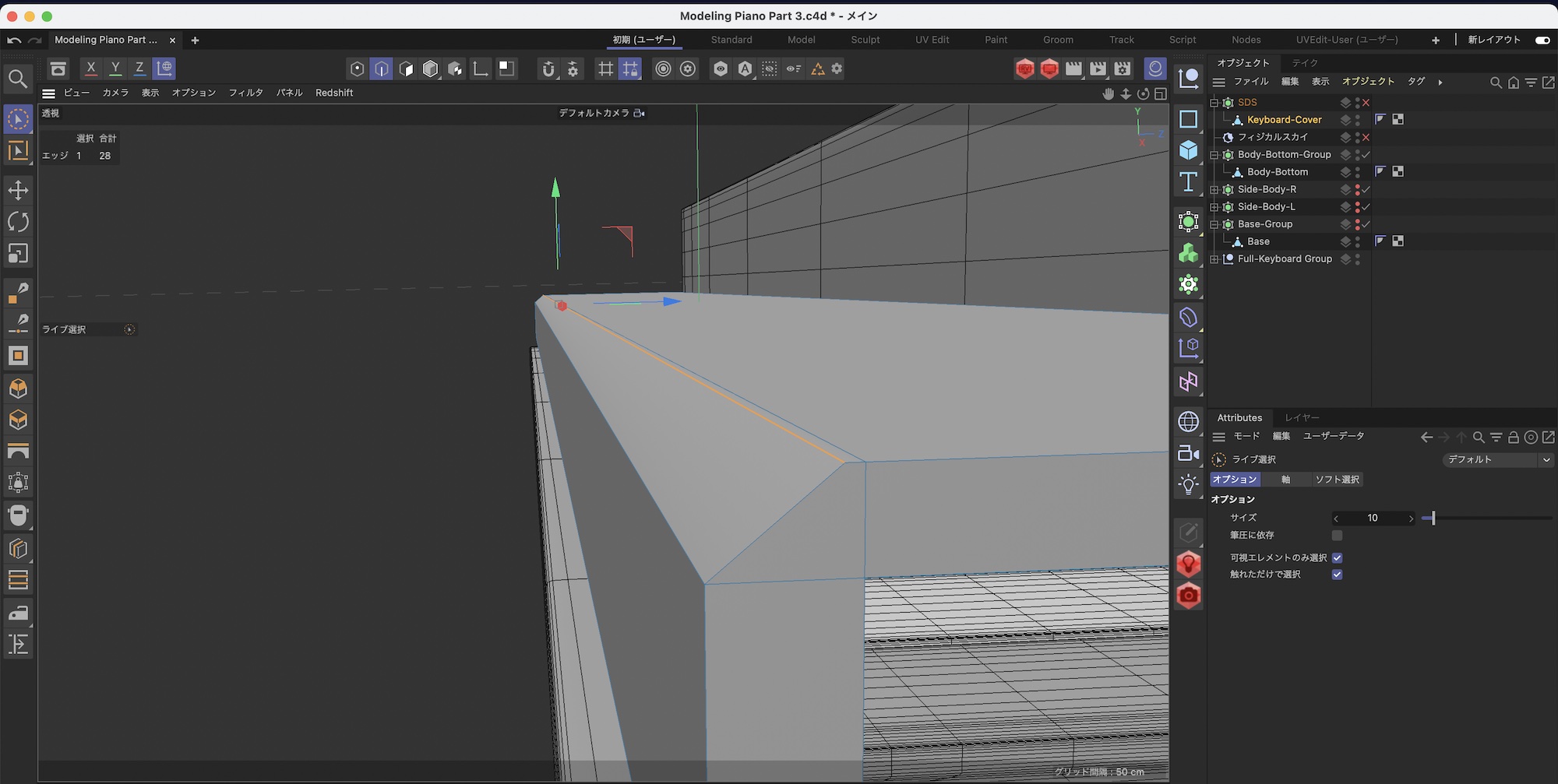Image resolution: width=1558 pixels, height=784 pixels.
Task: Uncheck the visible-elements-only selection checkbox
Action: pos(1337,557)
